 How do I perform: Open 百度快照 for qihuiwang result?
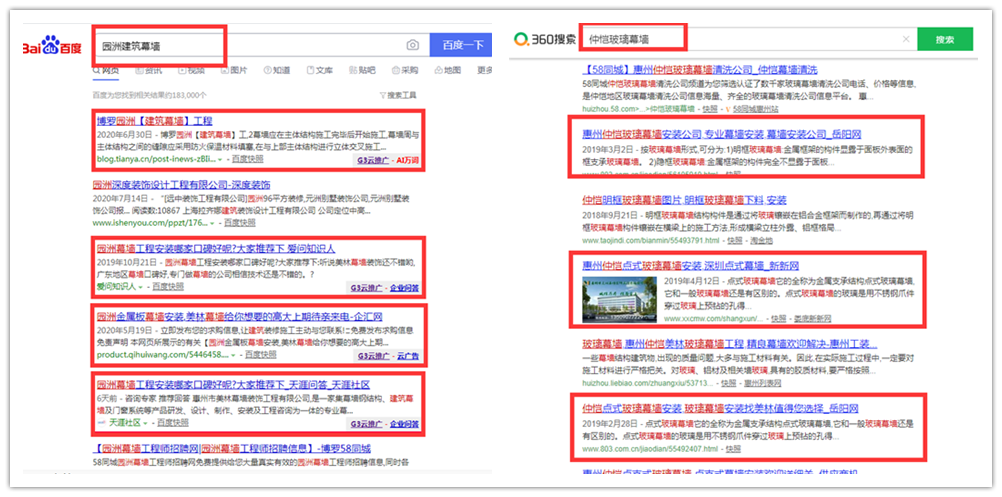(261, 355)
